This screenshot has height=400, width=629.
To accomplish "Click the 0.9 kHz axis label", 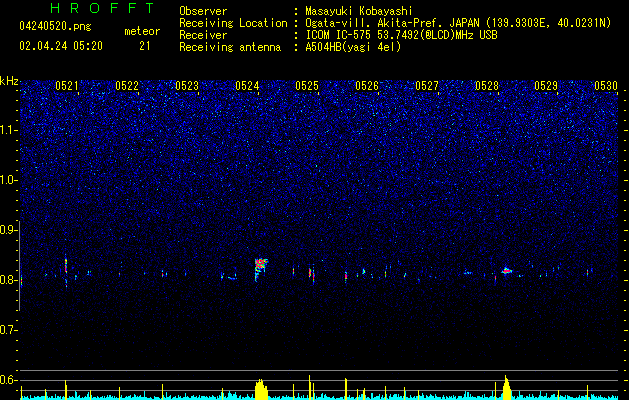I will [x=9, y=230].
